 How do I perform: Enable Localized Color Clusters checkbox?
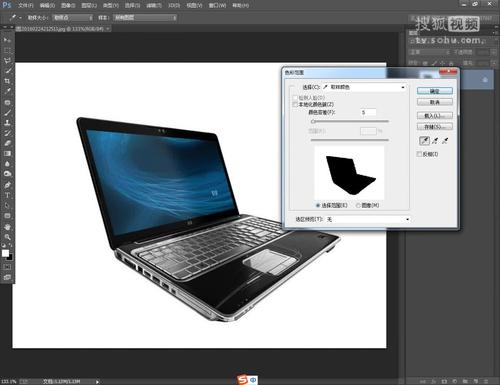pyautogui.click(x=295, y=104)
